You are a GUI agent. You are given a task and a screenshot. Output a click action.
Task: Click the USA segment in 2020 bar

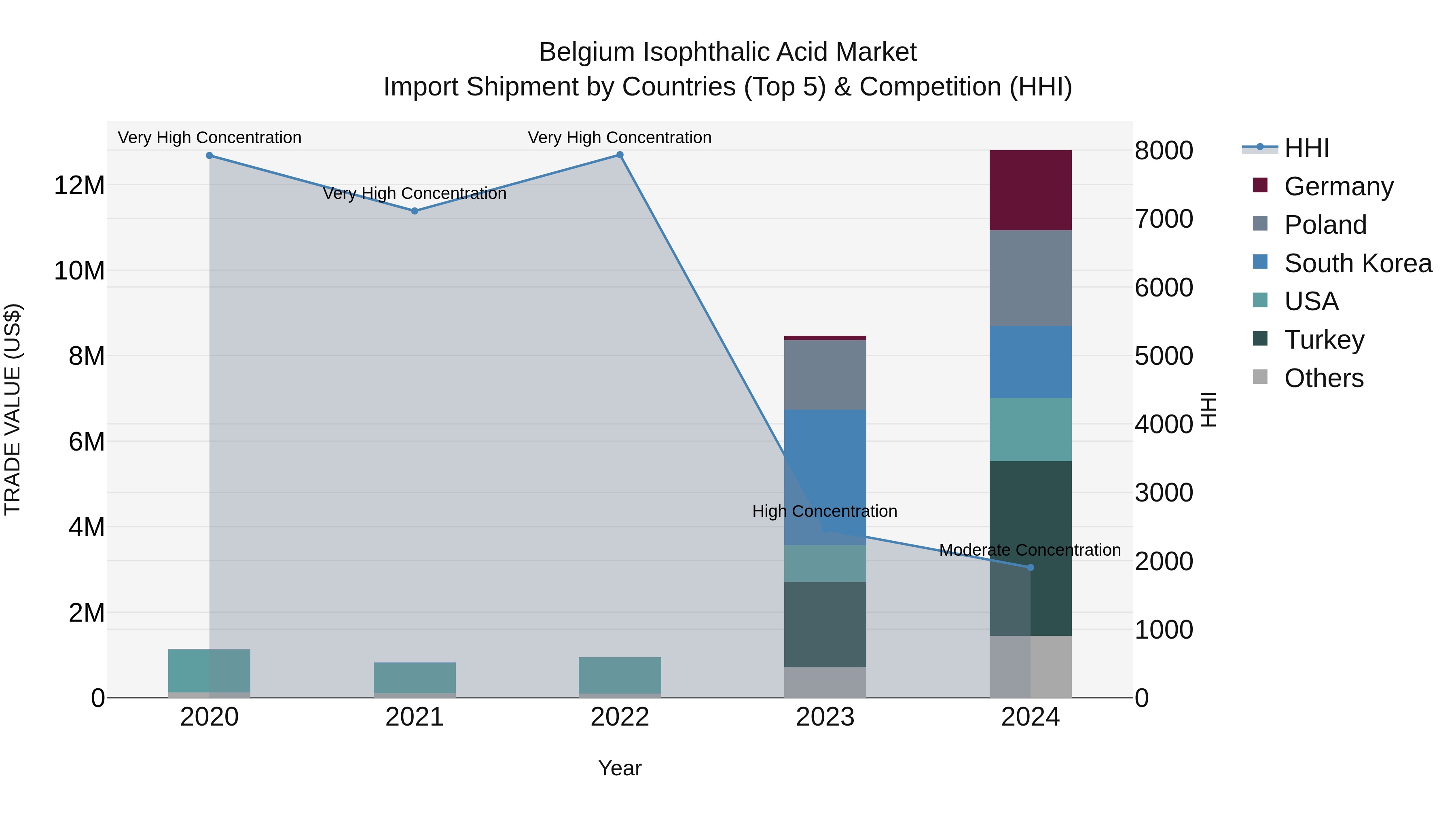[x=210, y=671]
